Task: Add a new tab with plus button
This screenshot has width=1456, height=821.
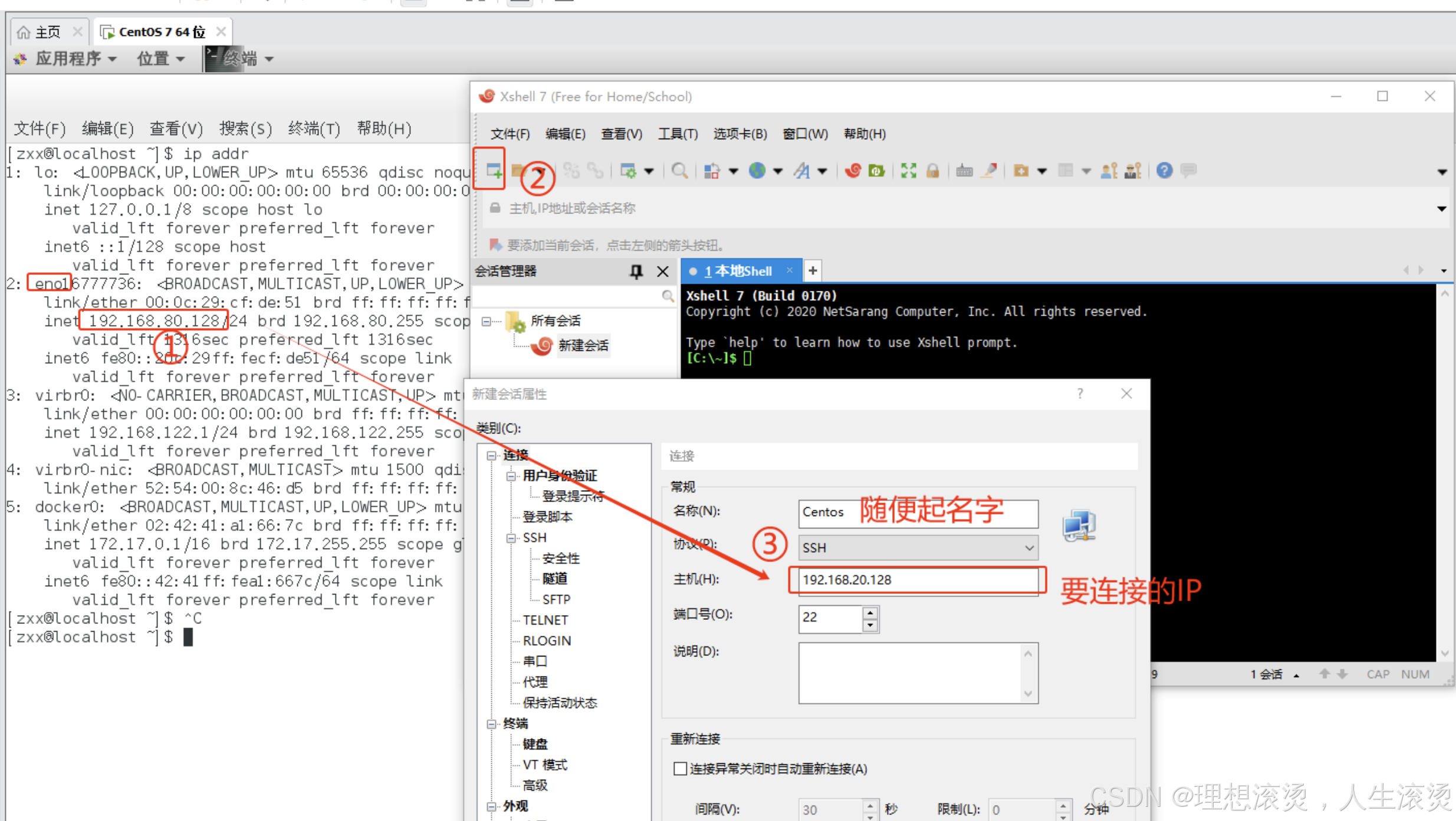Action: pos(813,271)
